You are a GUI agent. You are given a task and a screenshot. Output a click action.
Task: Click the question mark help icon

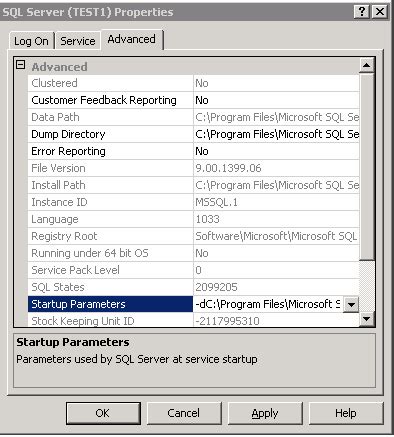coord(362,12)
